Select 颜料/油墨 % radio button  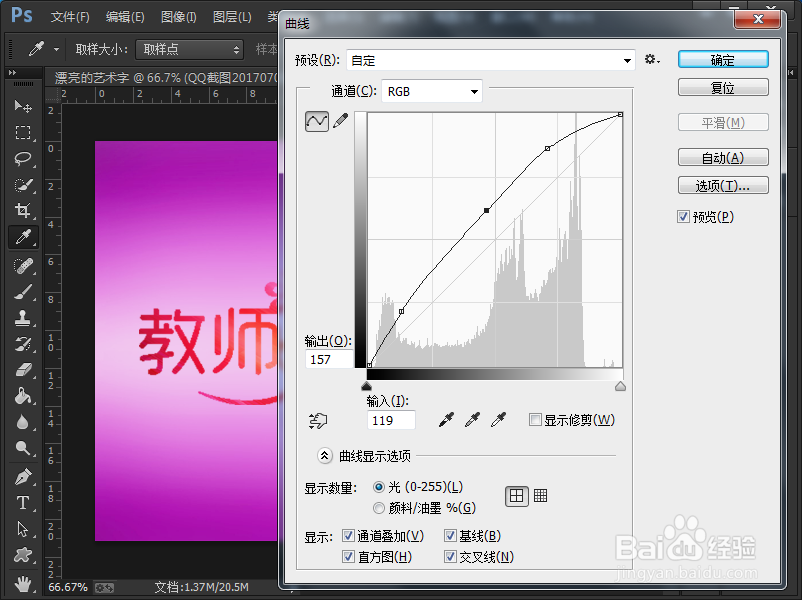point(379,508)
